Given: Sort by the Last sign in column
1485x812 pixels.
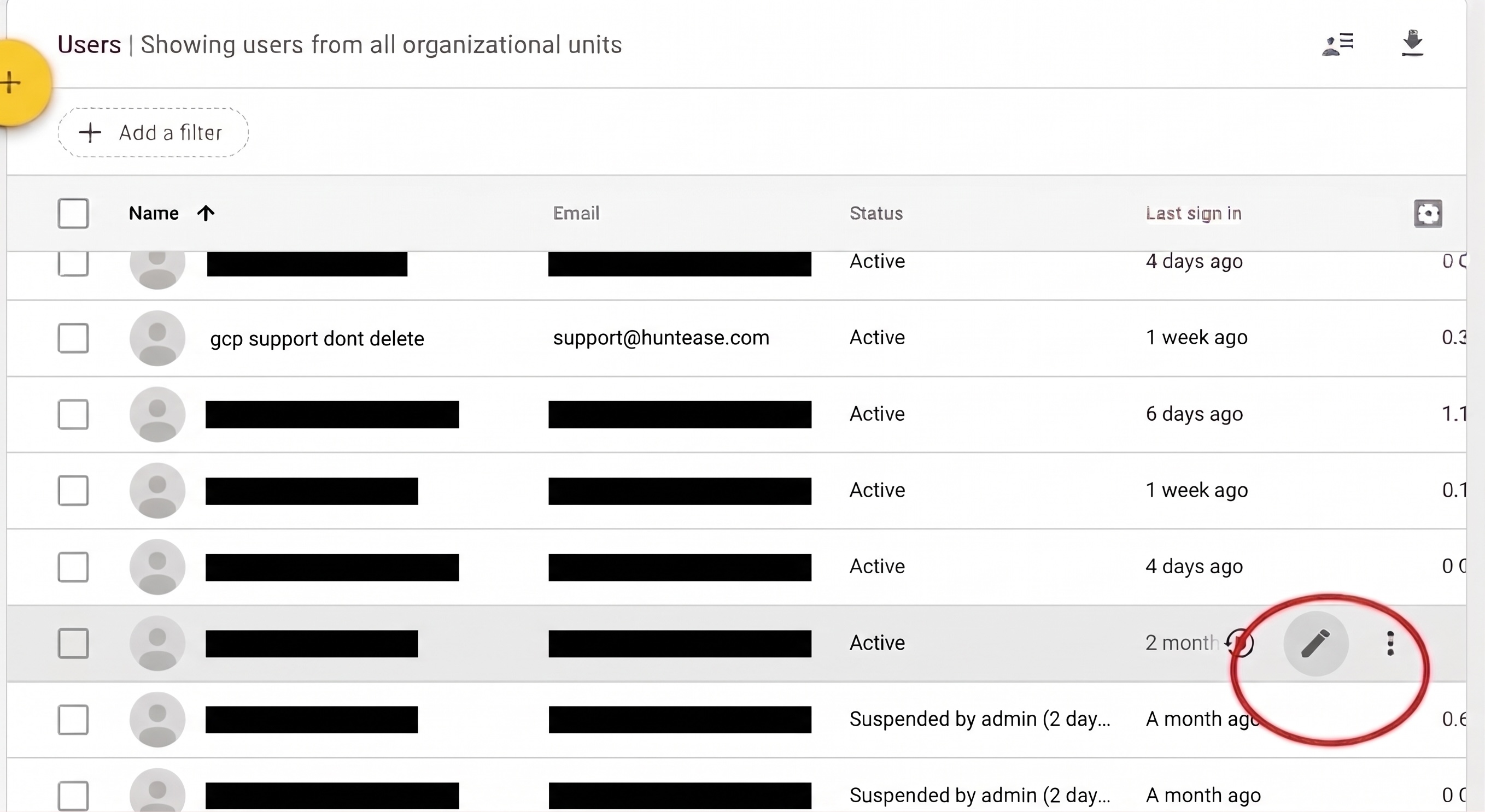Looking at the screenshot, I should coord(1193,213).
